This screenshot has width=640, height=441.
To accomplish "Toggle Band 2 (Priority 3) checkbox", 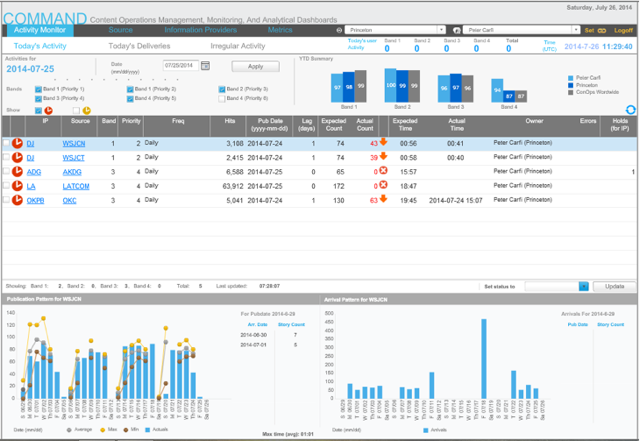I will click(x=222, y=89).
